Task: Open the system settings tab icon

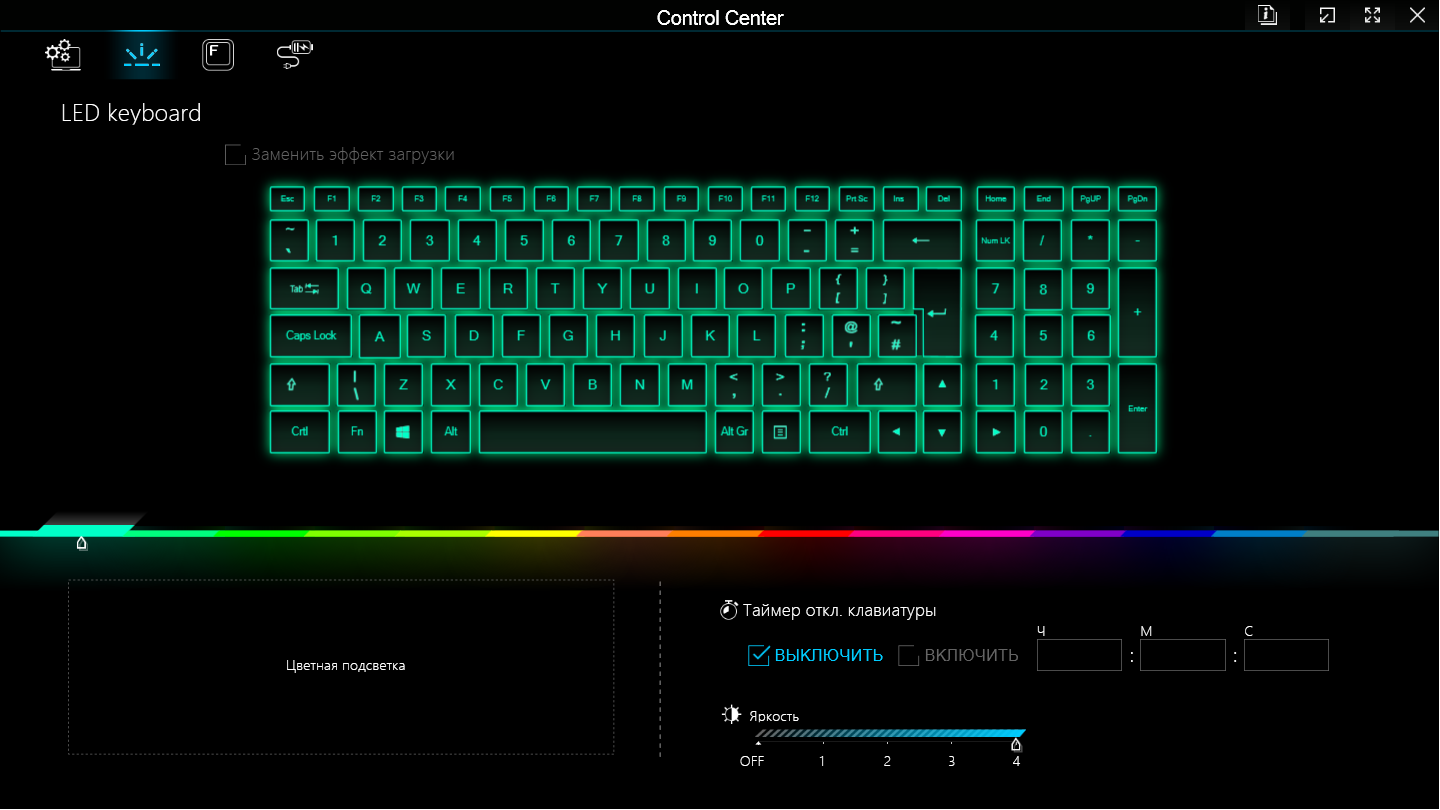Action: point(63,54)
